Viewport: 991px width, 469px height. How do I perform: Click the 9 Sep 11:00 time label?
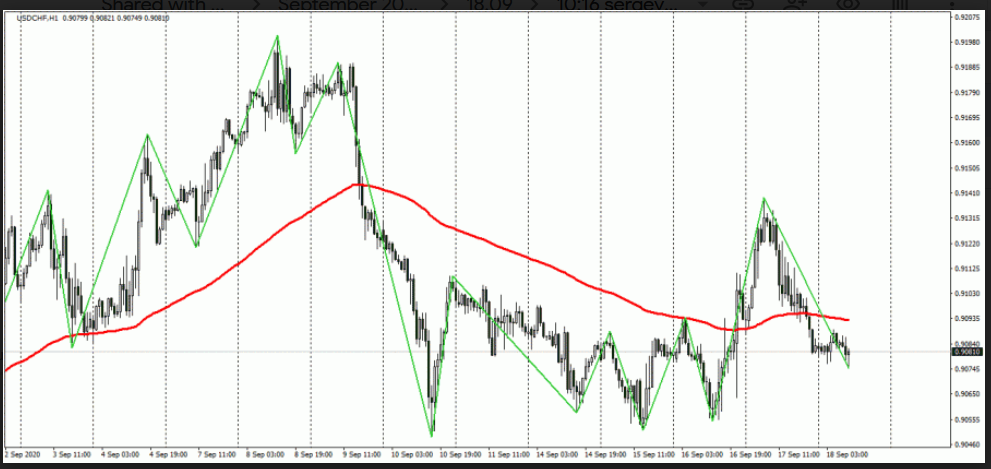click(x=360, y=454)
